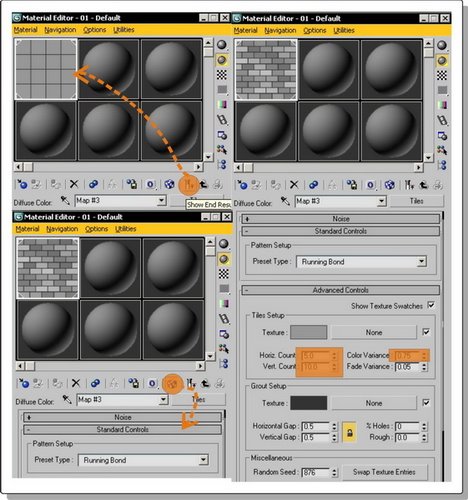Click Get Material icon in top-left window
The height and width of the screenshot is (500, 468).
[x=22, y=184]
